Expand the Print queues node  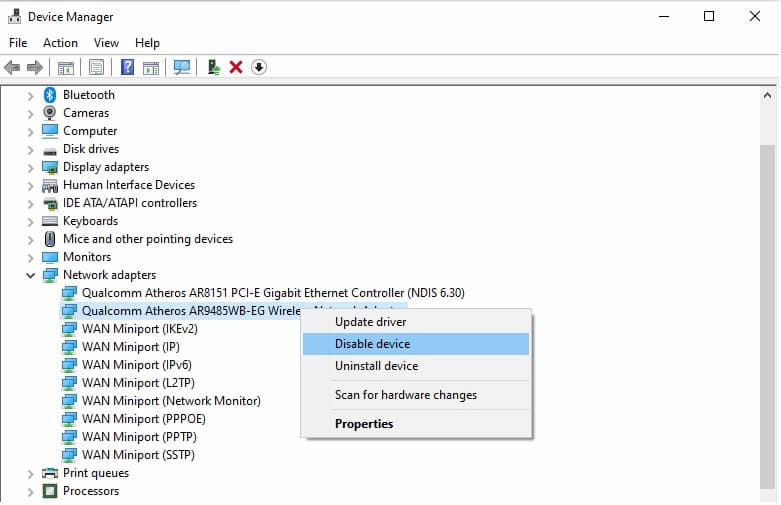pos(30,474)
